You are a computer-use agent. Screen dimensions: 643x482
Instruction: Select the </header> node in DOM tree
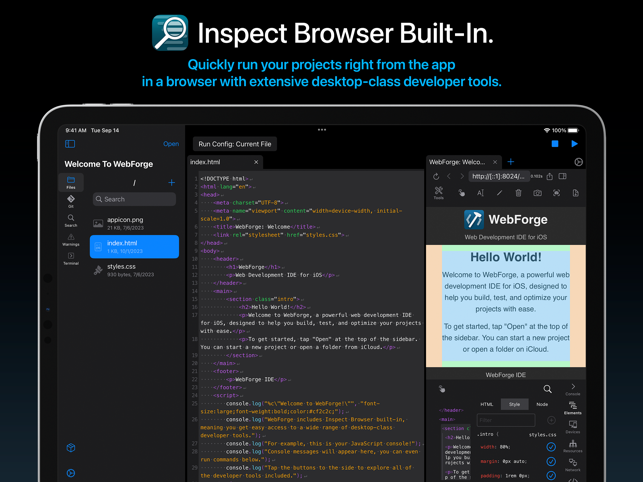[x=451, y=410]
